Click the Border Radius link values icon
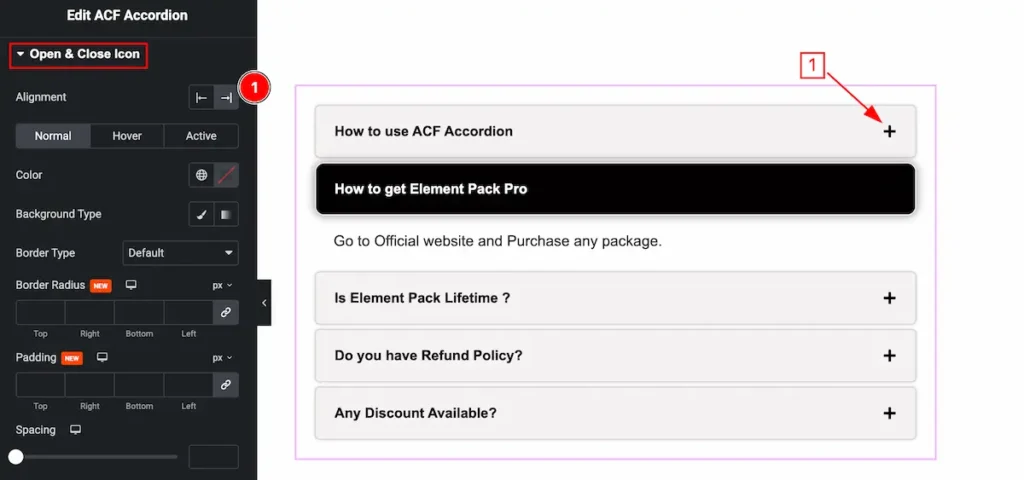1024x480 pixels. pos(226,313)
